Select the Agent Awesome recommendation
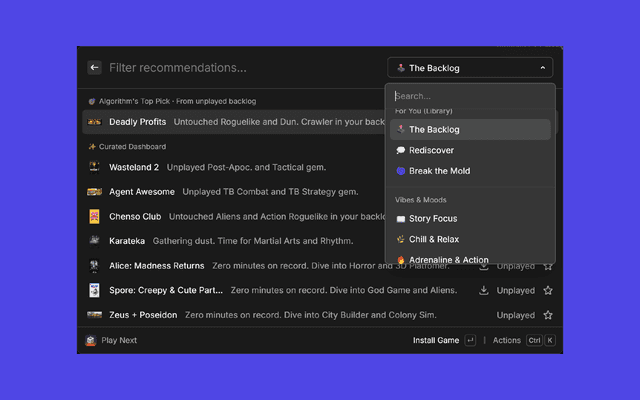 click(x=234, y=192)
